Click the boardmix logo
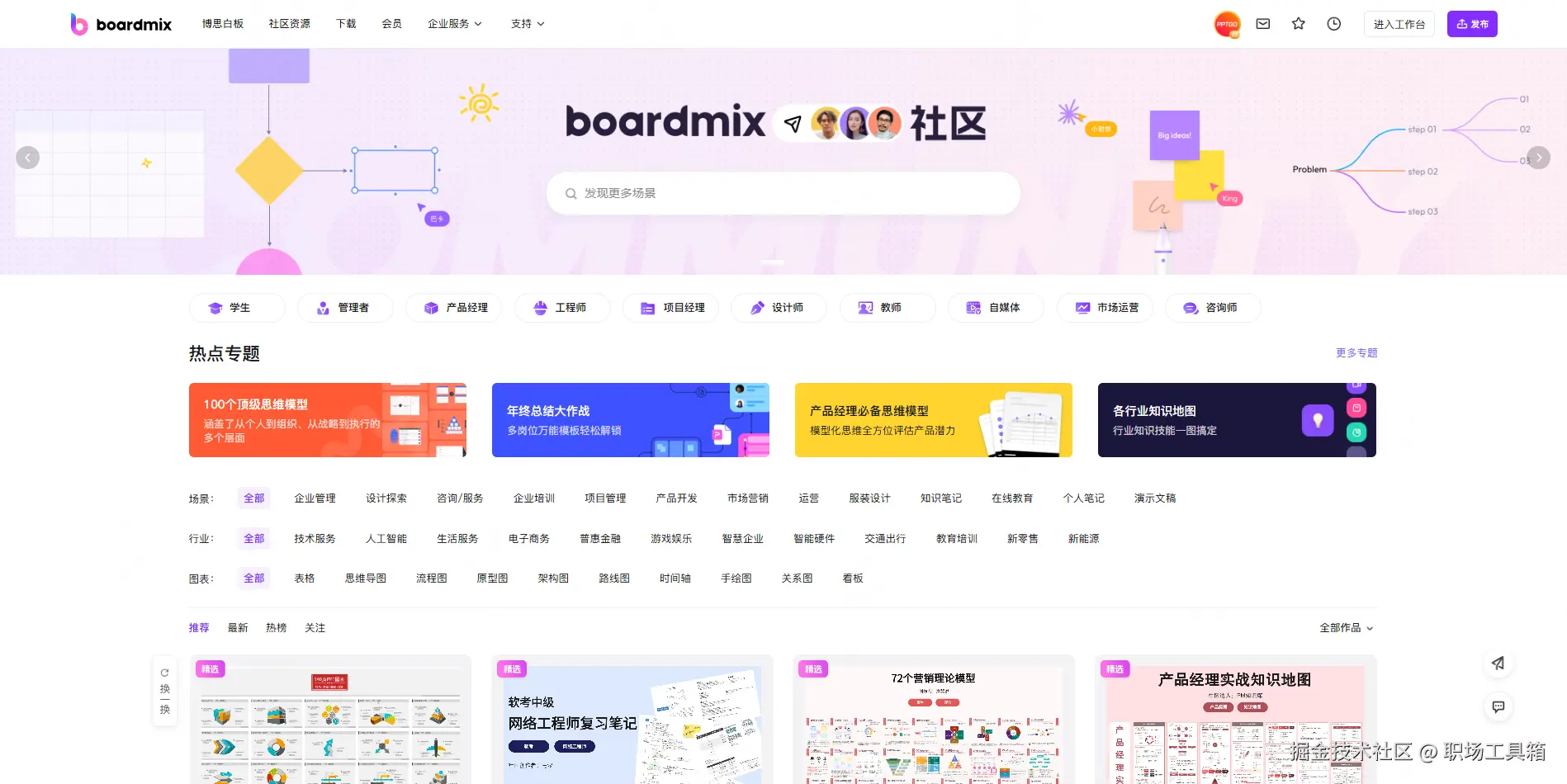The image size is (1567, 784). [121, 24]
